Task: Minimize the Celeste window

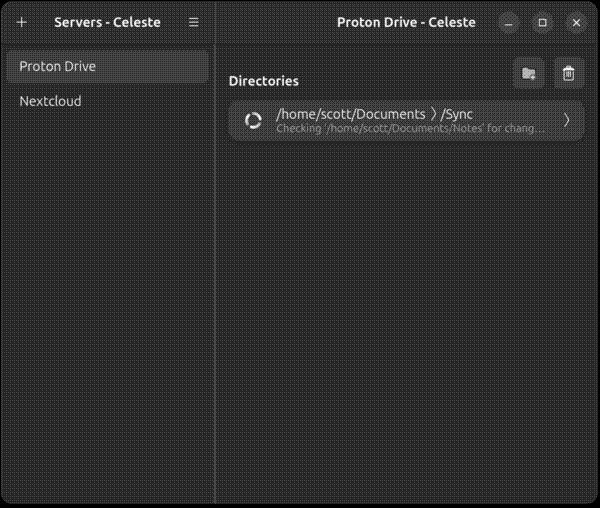Action: [x=509, y=23]
